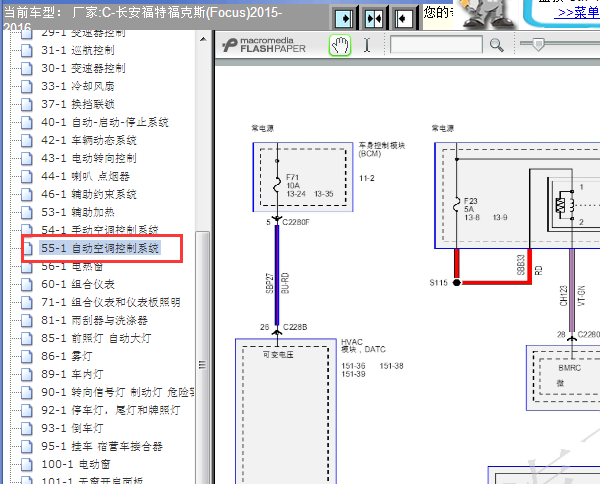Open 90-1 转向信号灯 diagram
The height and width of the screenshot is (484, 600).
117,392
